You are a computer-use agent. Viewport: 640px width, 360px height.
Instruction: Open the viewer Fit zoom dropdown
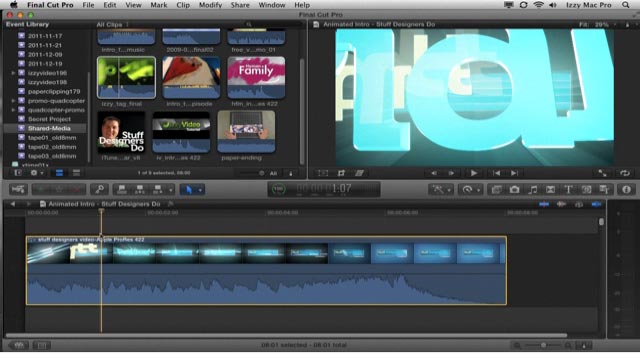coord(597,24)
